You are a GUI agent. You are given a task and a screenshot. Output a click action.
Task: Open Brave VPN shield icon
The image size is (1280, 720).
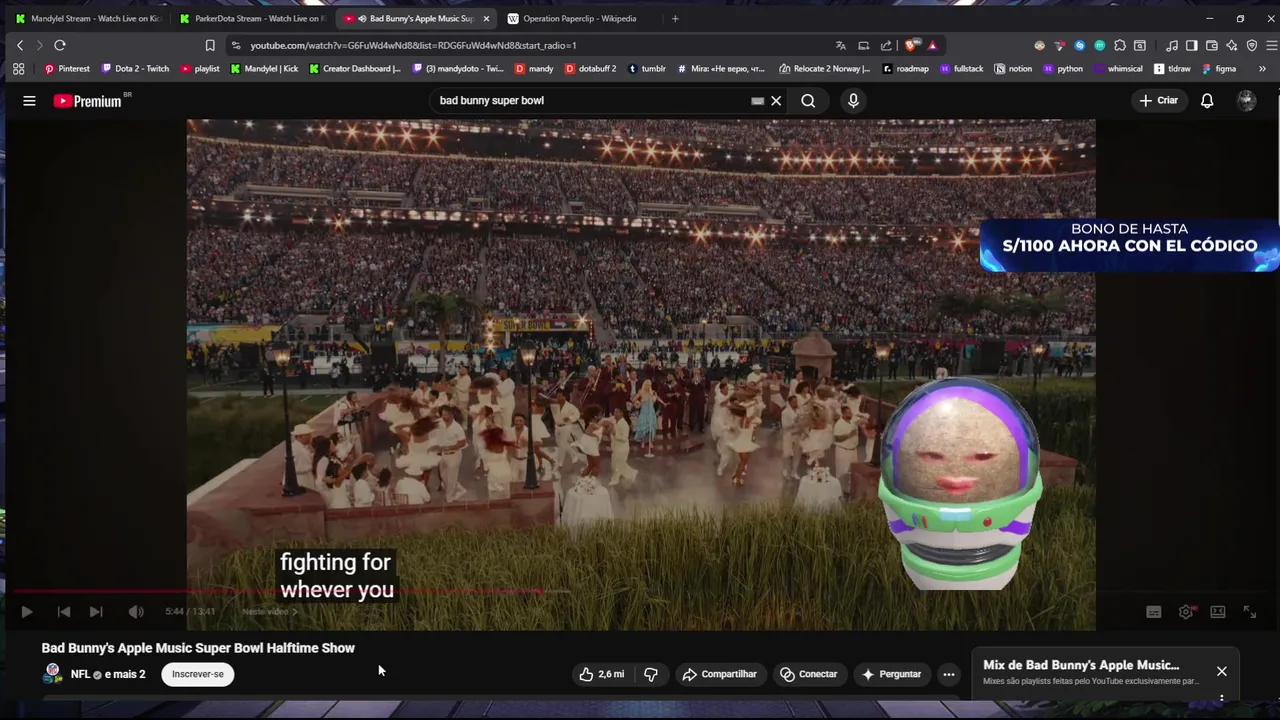(1252, 45)
